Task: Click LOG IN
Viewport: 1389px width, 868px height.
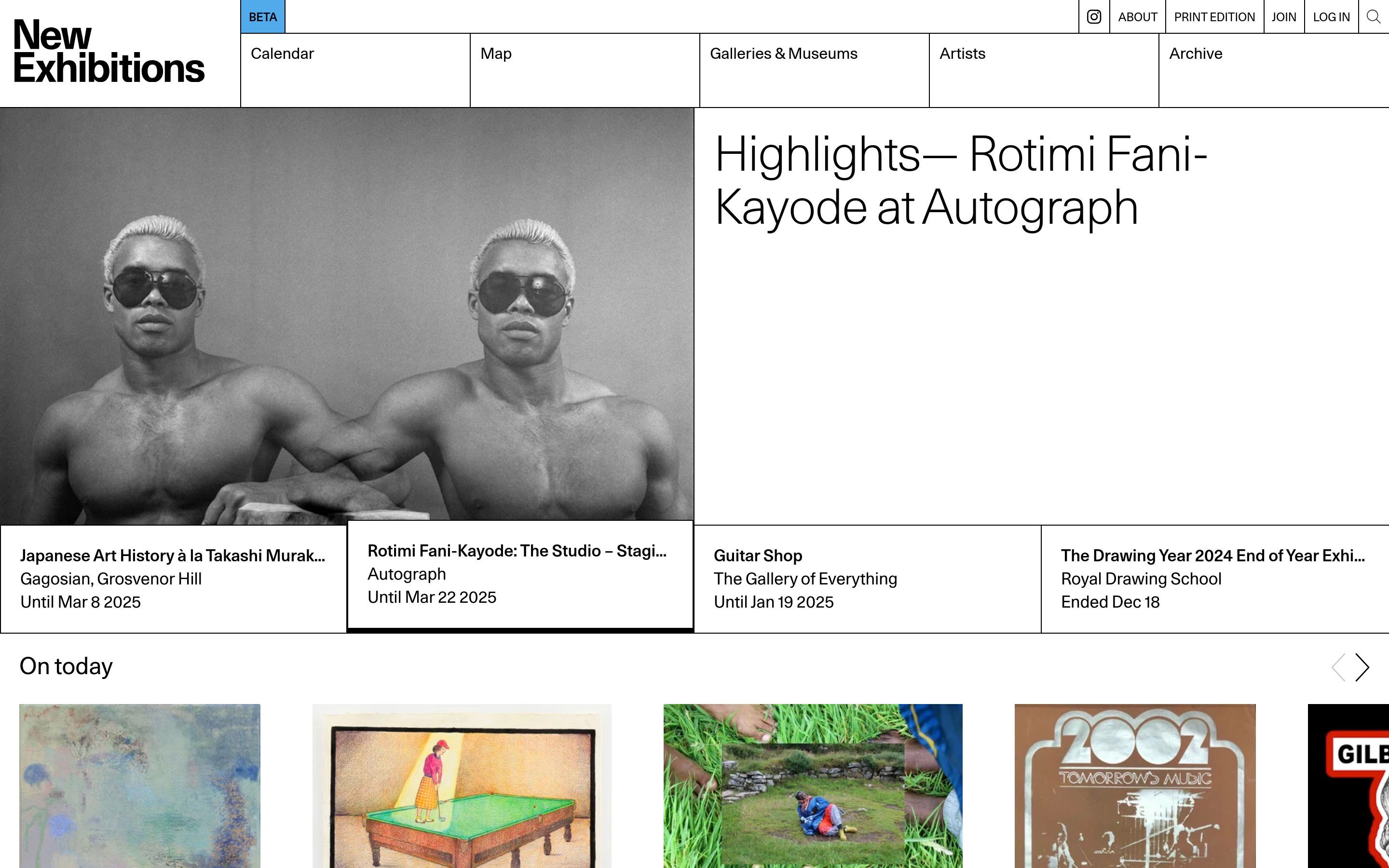Action: 1332,17
